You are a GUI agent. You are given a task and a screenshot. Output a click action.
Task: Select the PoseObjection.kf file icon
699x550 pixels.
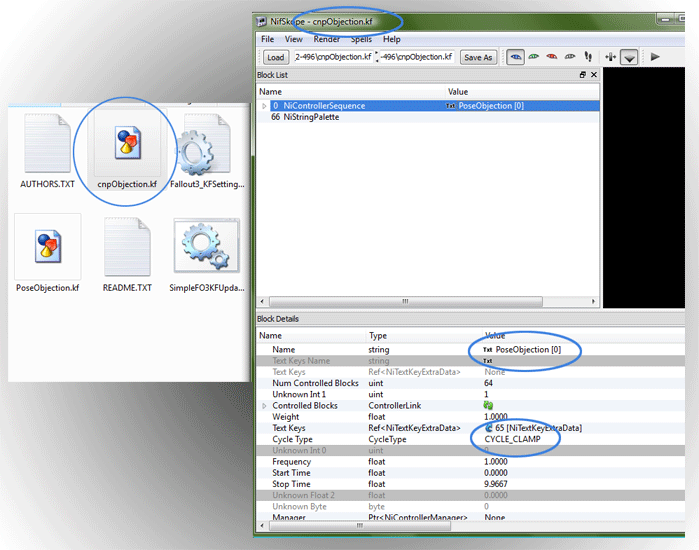pyautogui.click(x=48, y=246)
